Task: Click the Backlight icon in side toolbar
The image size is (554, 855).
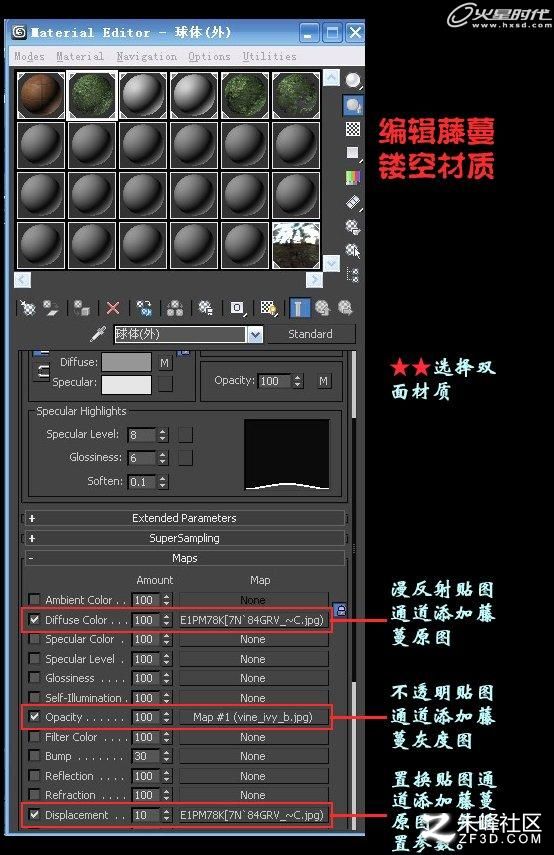Action: point(353,105)
